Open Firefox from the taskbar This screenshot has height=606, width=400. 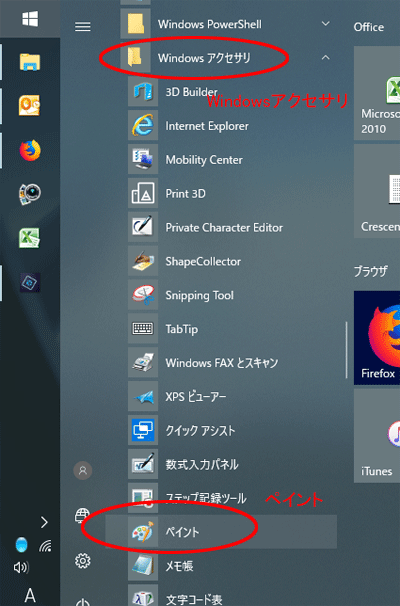click(30, 150)
